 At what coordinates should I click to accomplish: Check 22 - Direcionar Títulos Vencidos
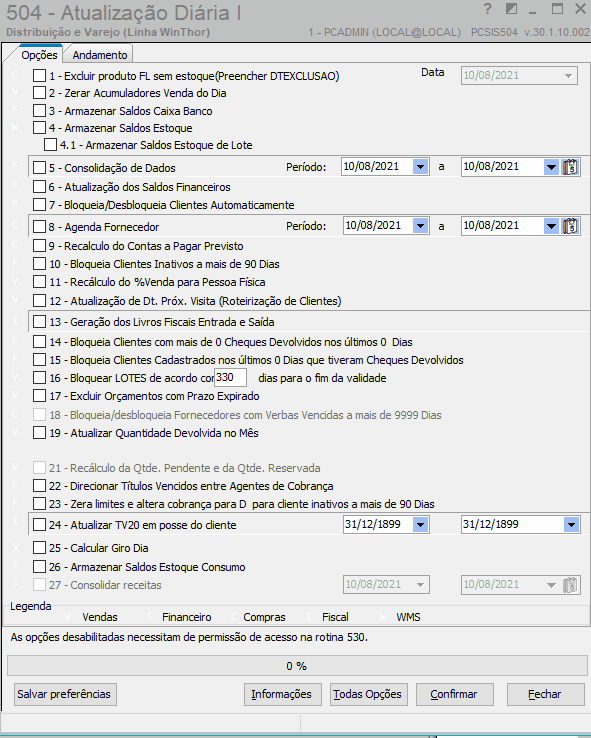(x=40, y=486)
